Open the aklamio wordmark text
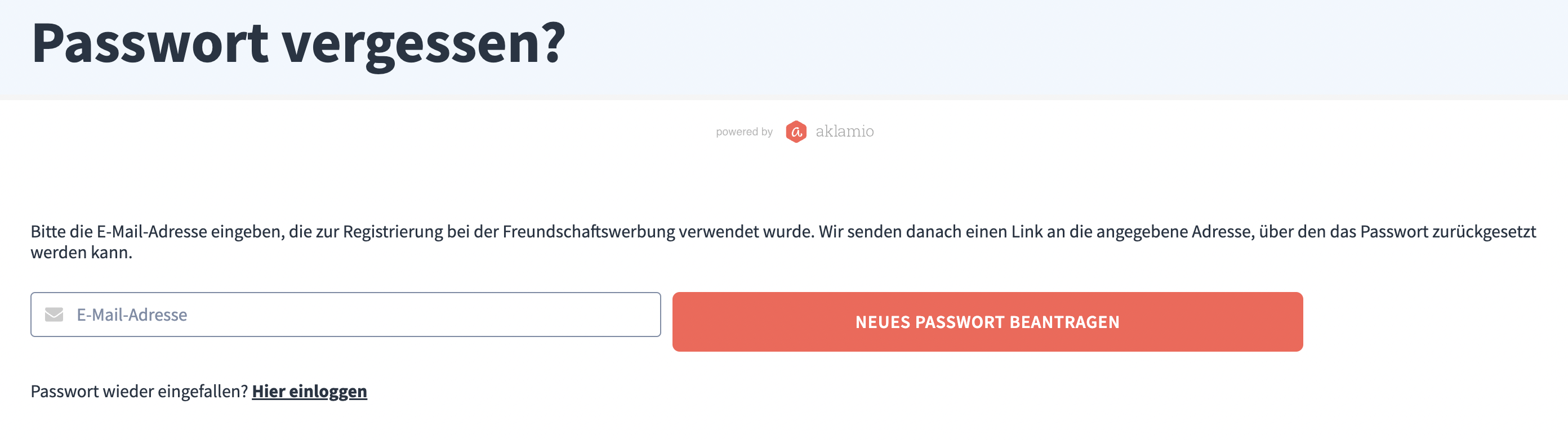Screen dimensions: 1568x440 click(844, 131)
